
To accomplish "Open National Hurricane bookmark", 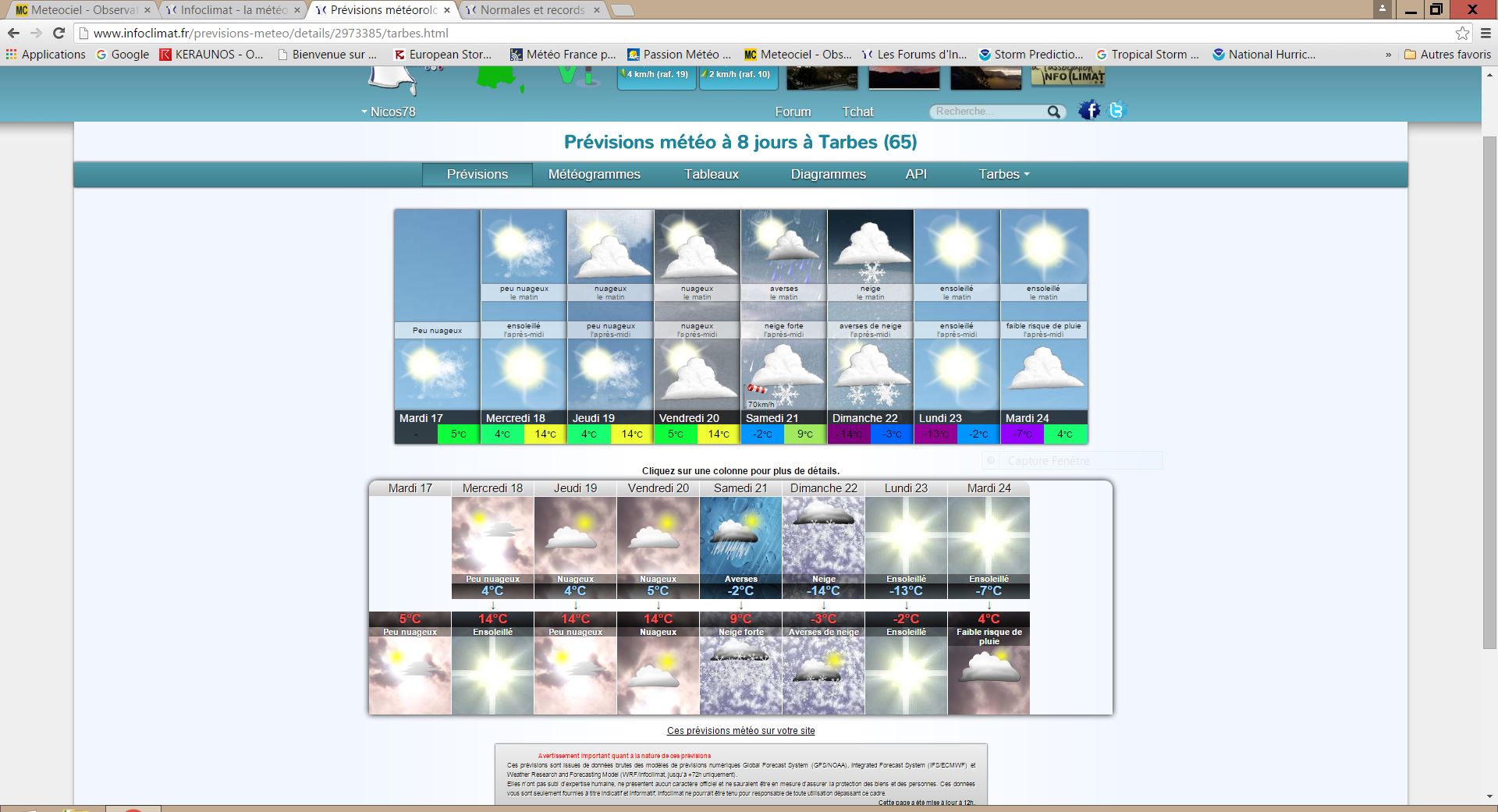I will pyautogui.click(x=1264, y=55).
